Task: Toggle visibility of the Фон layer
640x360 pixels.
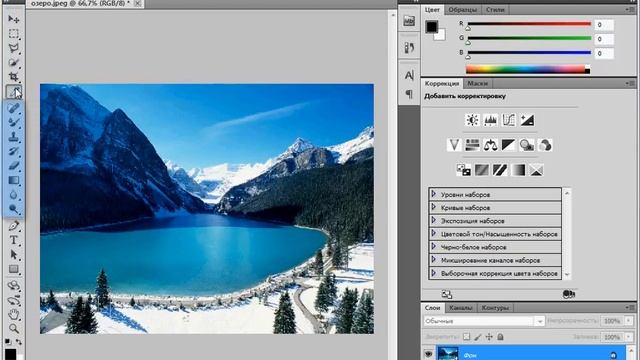Action: (x=428, y=354)
